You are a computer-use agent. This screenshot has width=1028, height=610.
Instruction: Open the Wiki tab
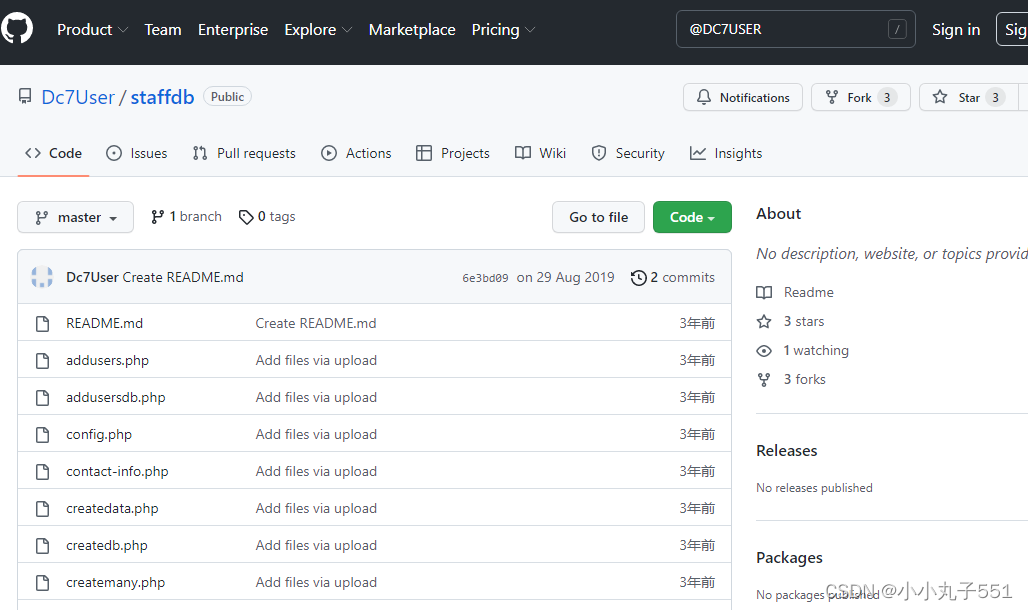540,153
